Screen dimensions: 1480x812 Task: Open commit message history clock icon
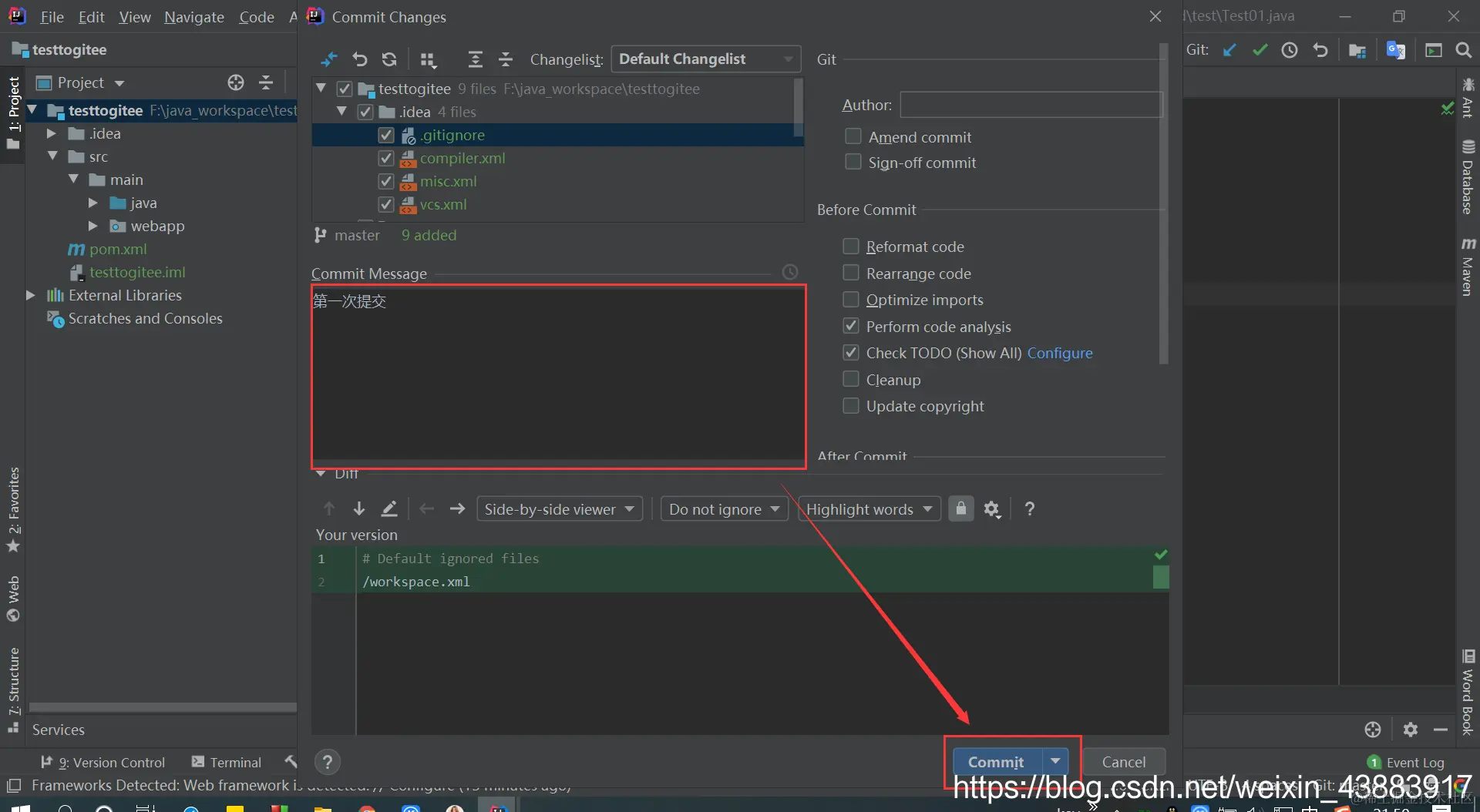790,272
